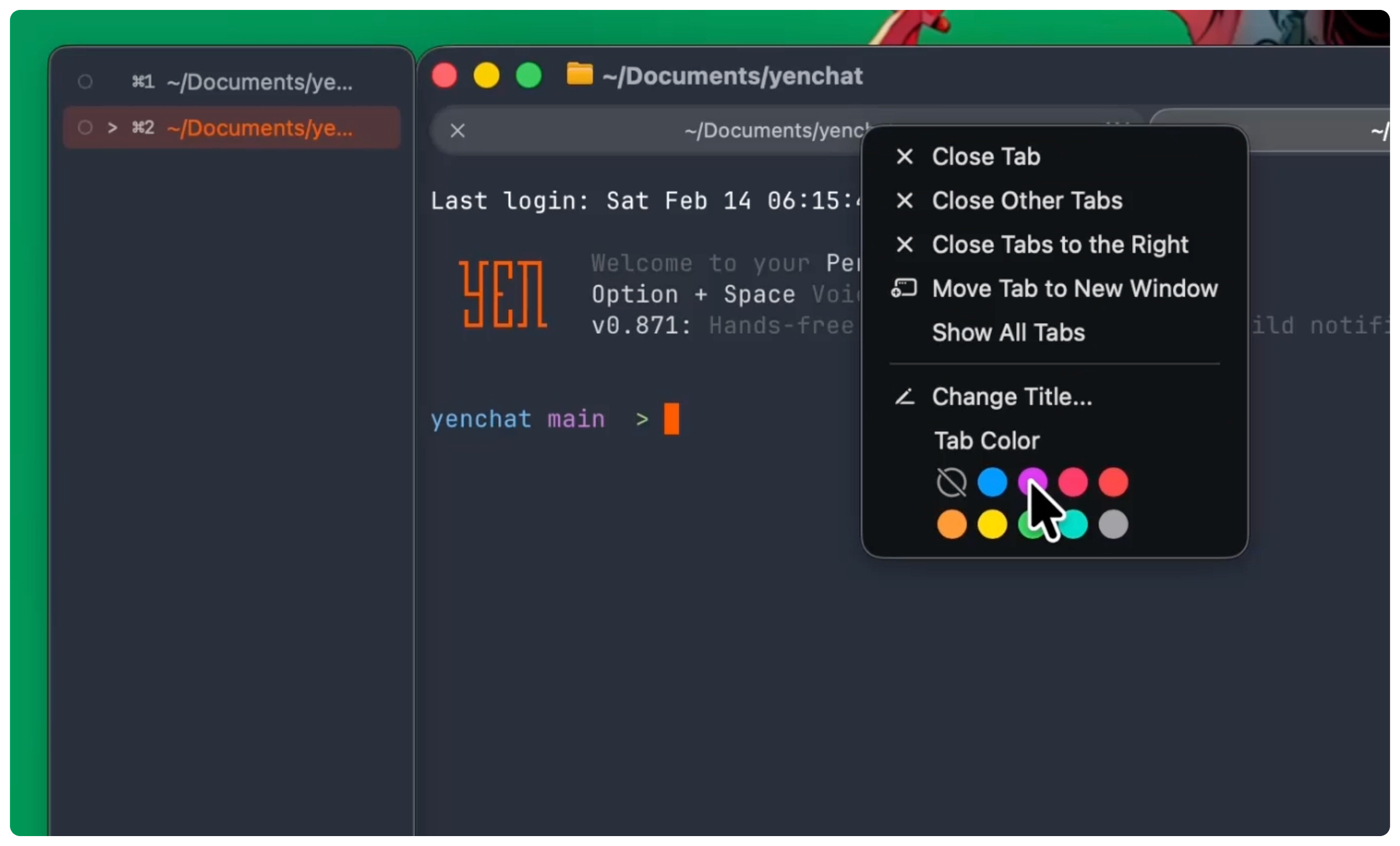Image resolution: width=1400 pixels, height=846 pixels.
Task: Switch to sidebar tab ⌘1 ~/Documents/ye...
Action: click(259, 82)
